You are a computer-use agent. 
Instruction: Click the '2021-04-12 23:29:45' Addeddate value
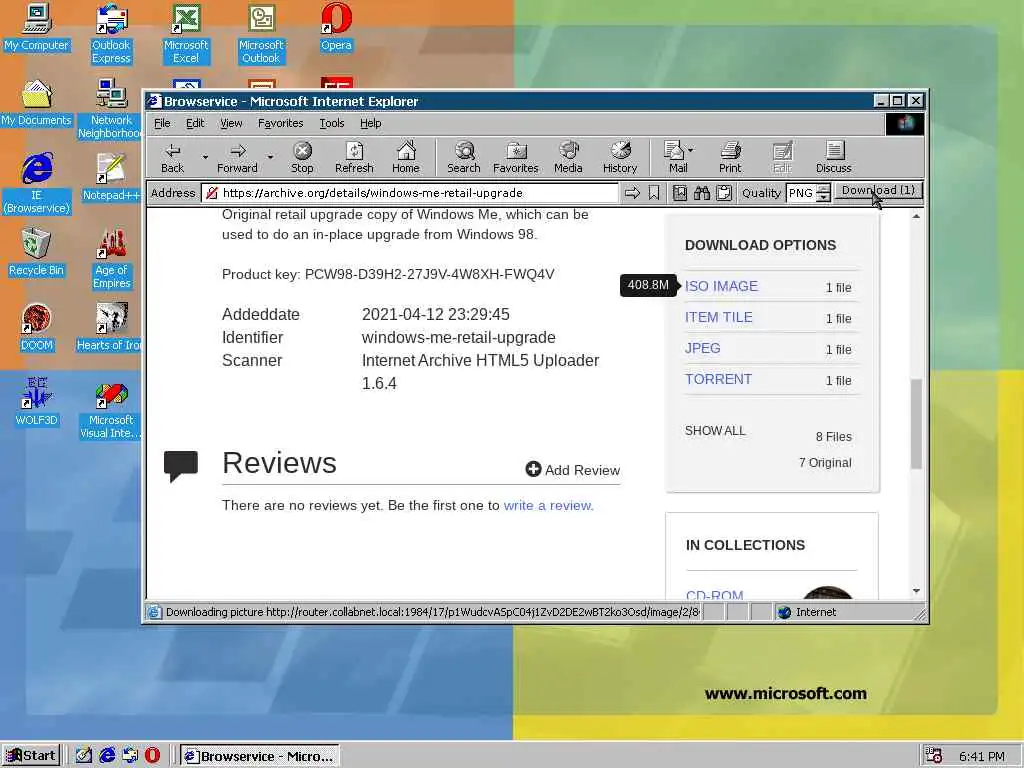pos(436,314)
